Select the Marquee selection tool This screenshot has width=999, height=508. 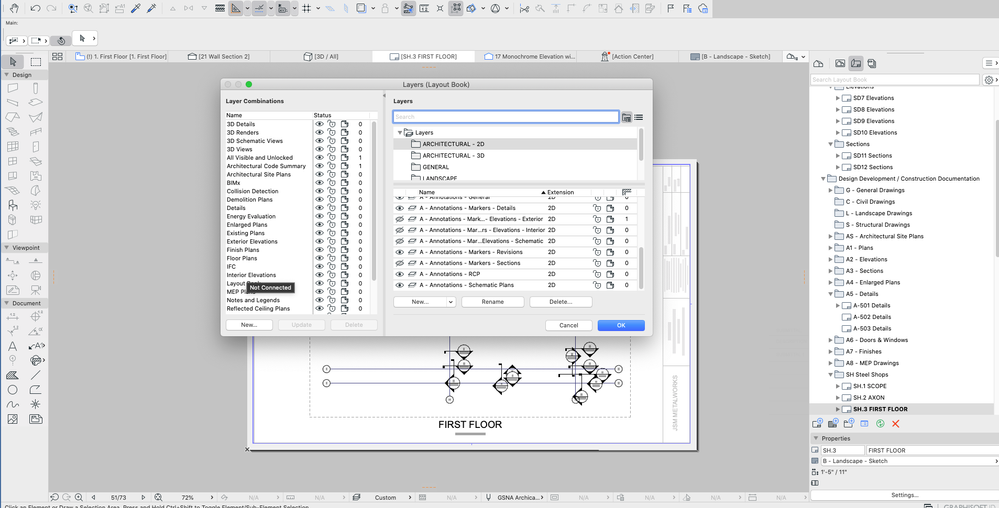36,62
